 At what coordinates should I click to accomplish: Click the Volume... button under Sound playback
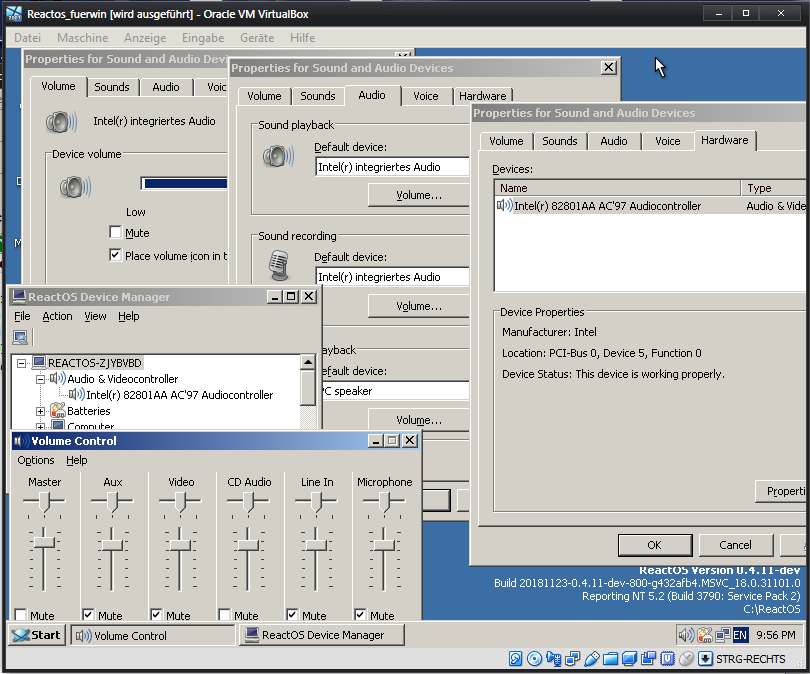pyautogui.click(x=418, y=195)
